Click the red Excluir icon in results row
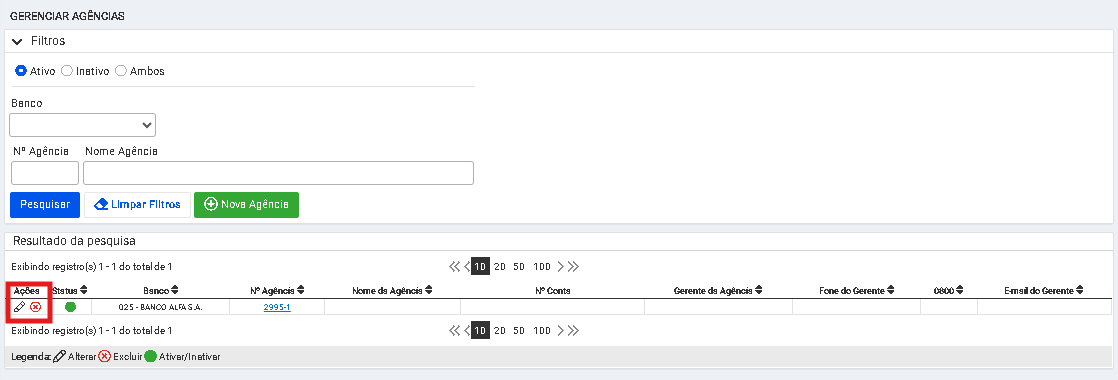Screen dimensions: 1118x380 click(35, 307)
